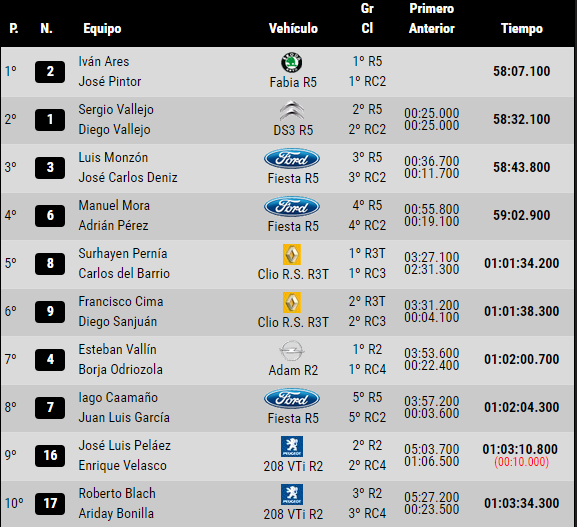Click Ford logo in Luis Monzón's row
The width and height of the screenshot is (577, 527).
[x=292, y=159]
